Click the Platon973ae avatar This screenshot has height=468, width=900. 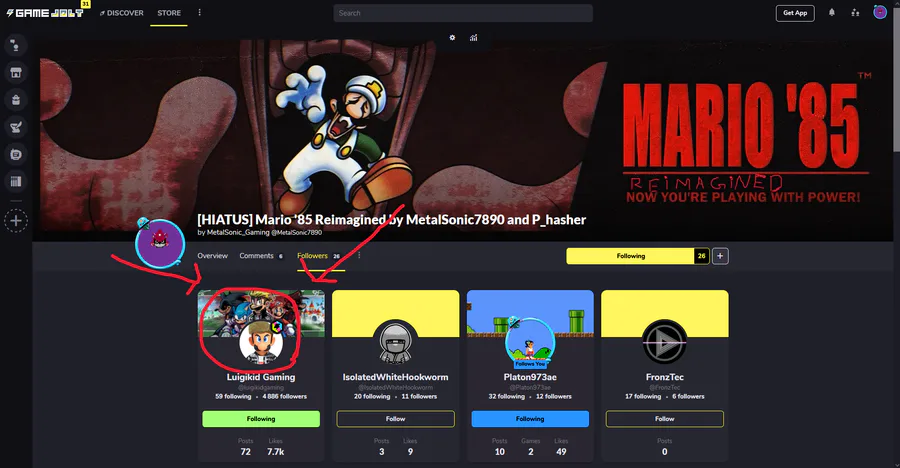(530, 343)
